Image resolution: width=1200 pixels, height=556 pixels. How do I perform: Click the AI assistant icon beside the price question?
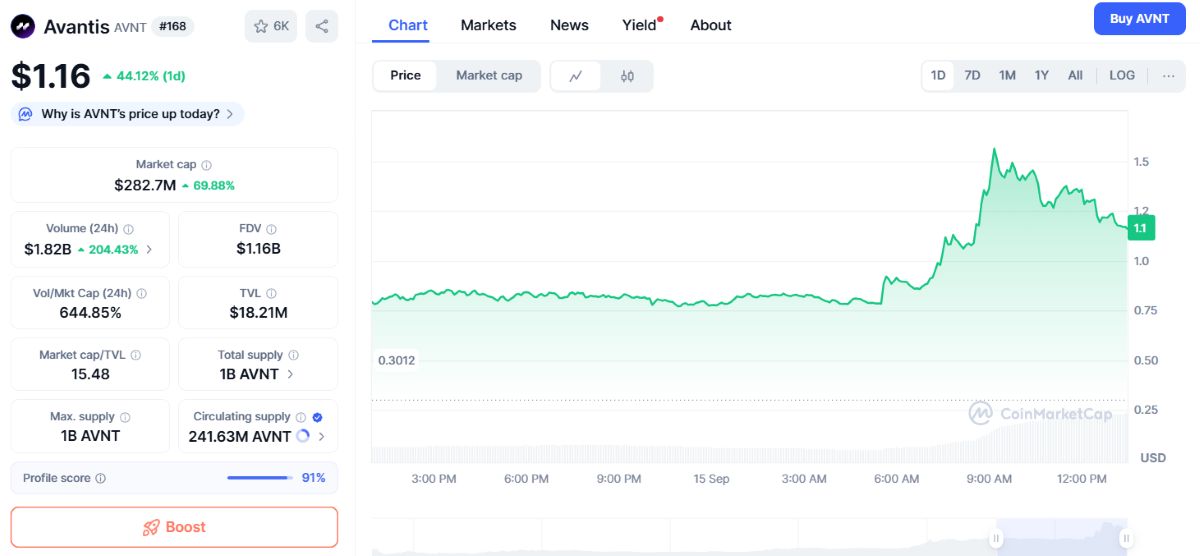pos(24,114)
